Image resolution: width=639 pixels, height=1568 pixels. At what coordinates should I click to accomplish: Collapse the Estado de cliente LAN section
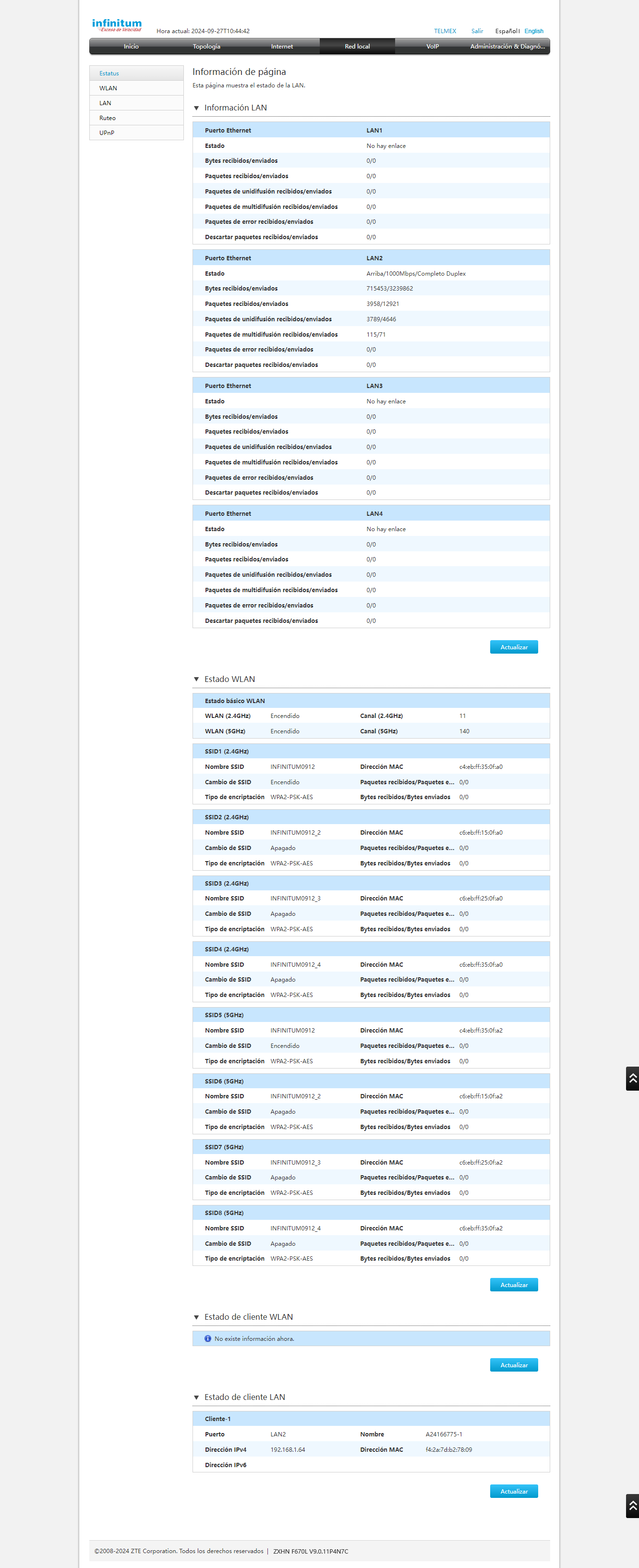coord(196,1397)
